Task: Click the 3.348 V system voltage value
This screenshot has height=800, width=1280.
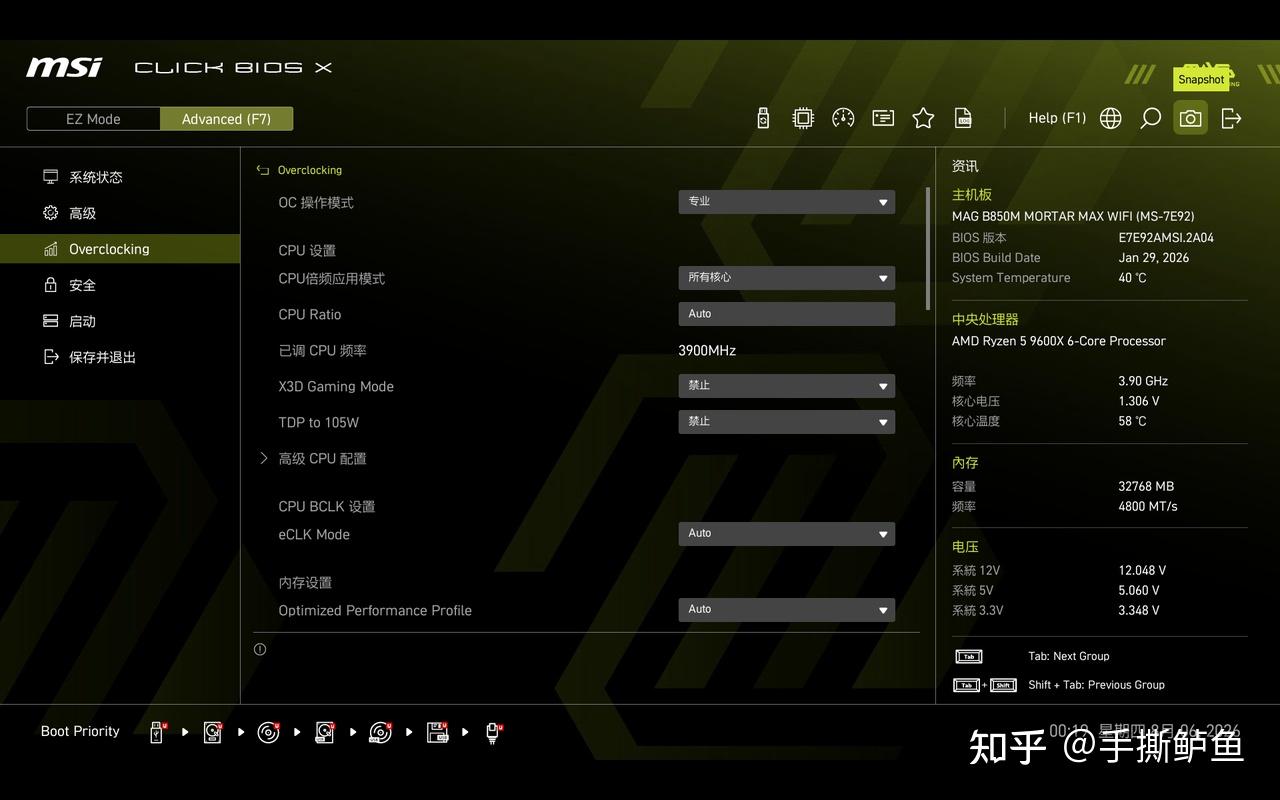Action: (1139, 611)
